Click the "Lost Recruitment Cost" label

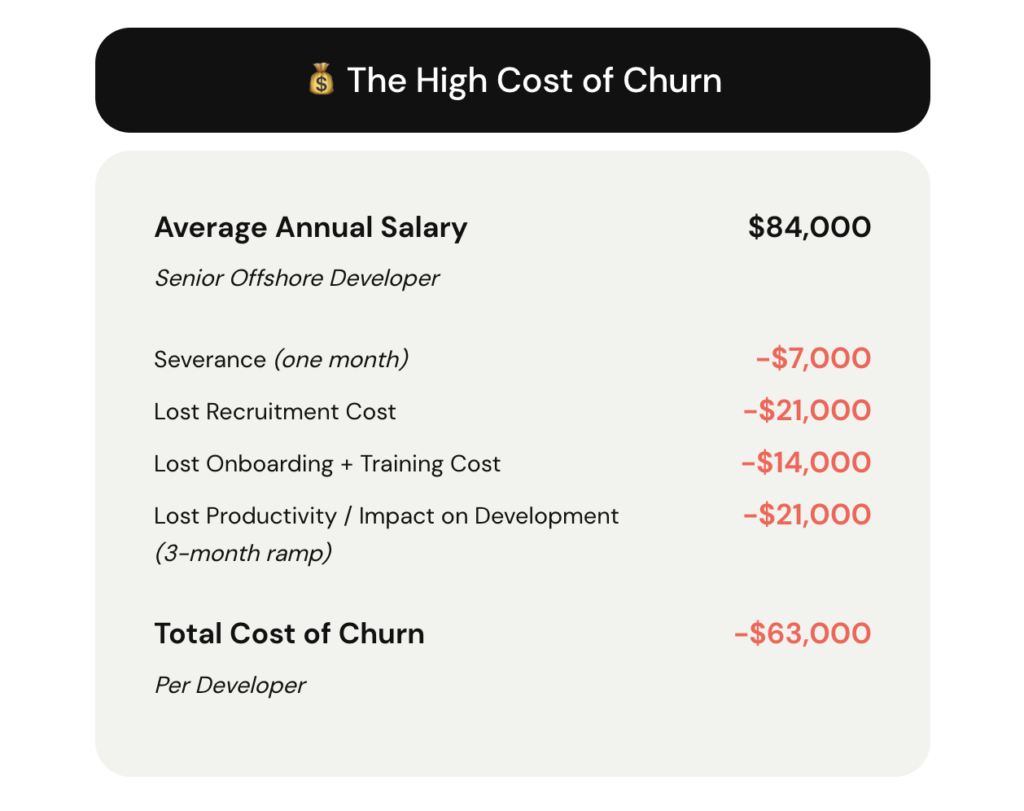[x=275, y=411]
